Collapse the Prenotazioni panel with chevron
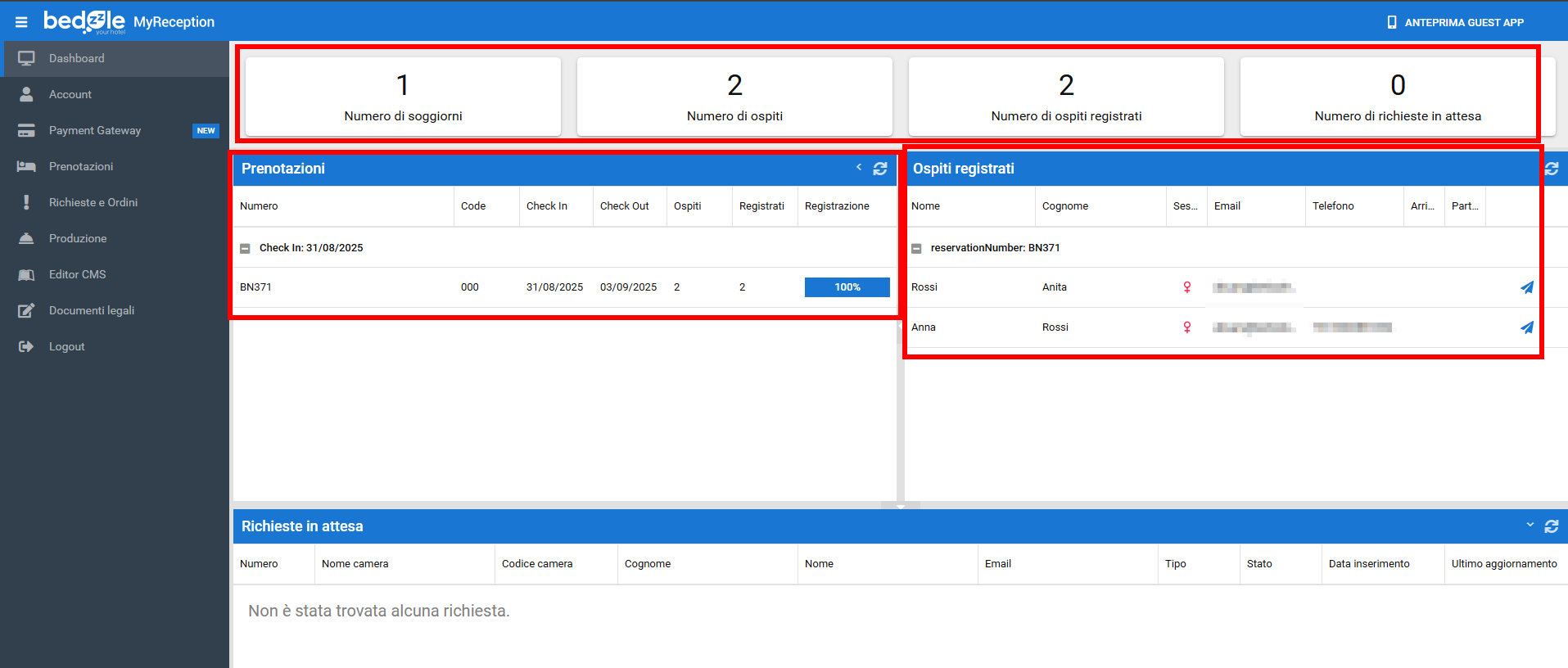Image resolution: width=1568 pixels, height=668 pixels. point(859,168)
